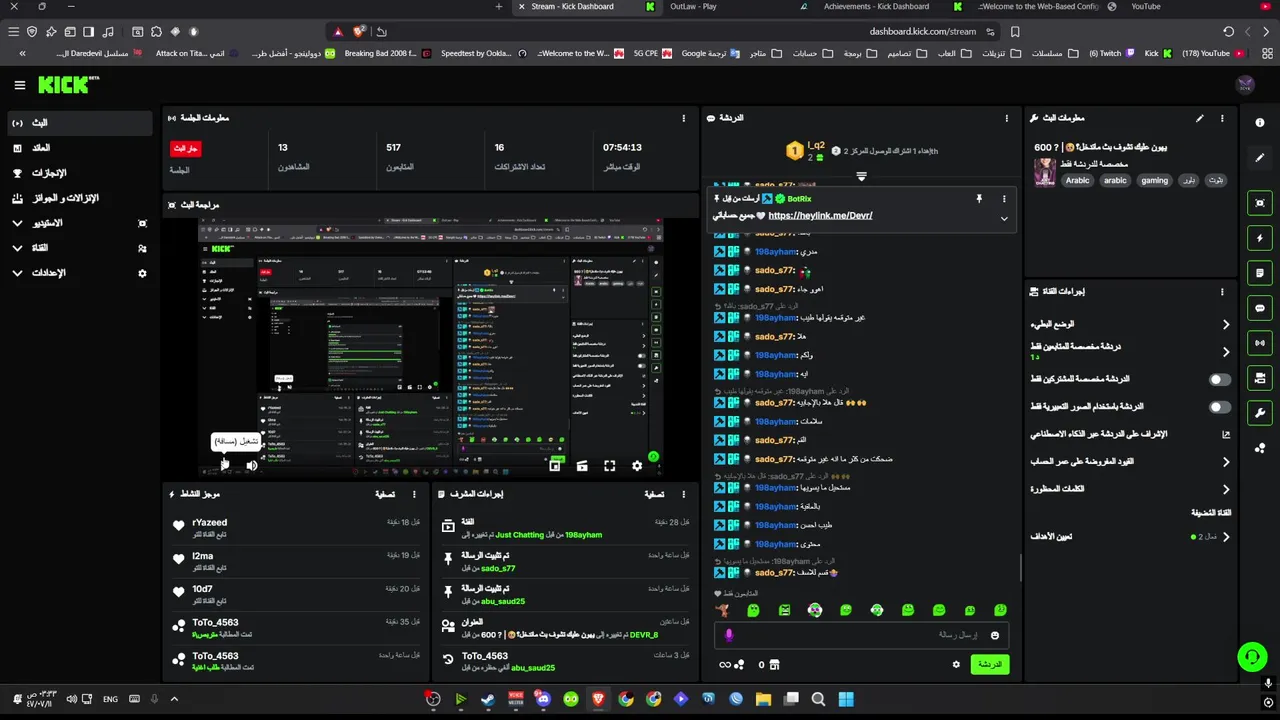This screenshot has width=1280, height=720.
Task: Collapse the pinned message chevron
Action: click(x=1004, y=219)
